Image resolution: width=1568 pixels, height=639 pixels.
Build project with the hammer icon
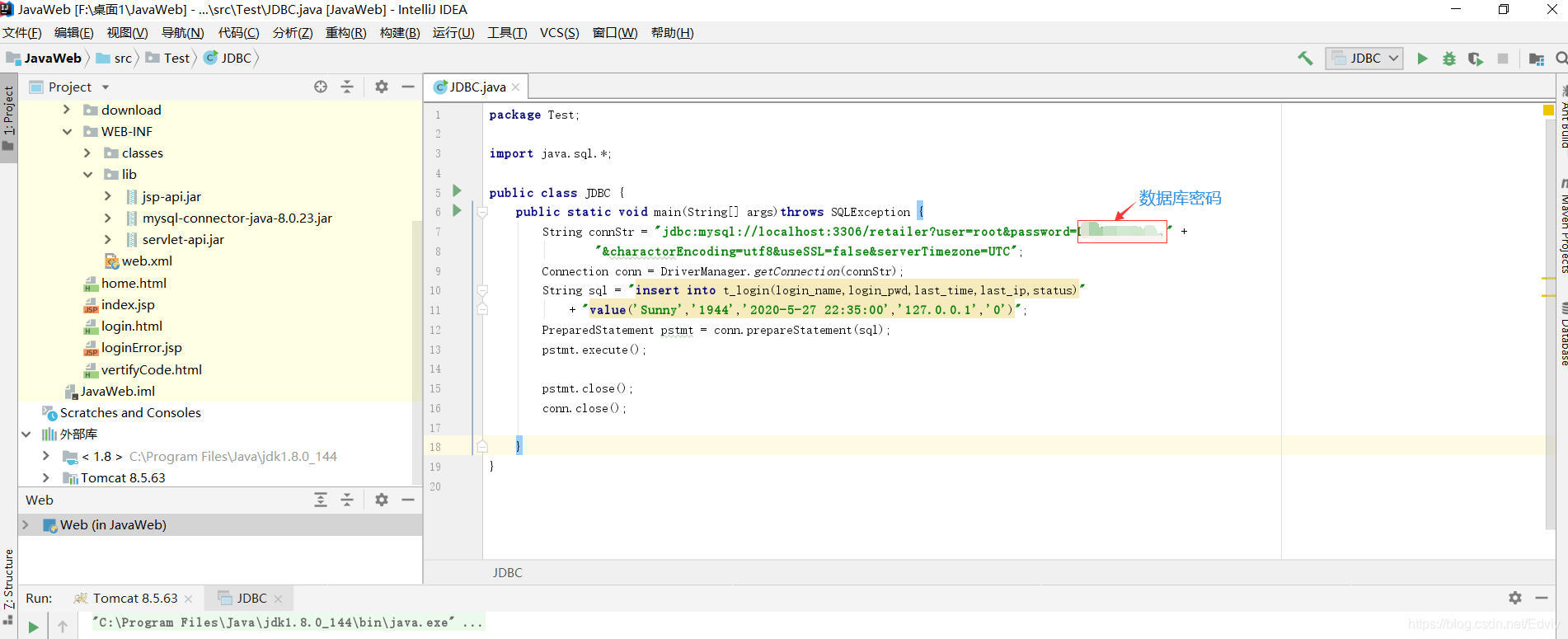coord(1305,59)
